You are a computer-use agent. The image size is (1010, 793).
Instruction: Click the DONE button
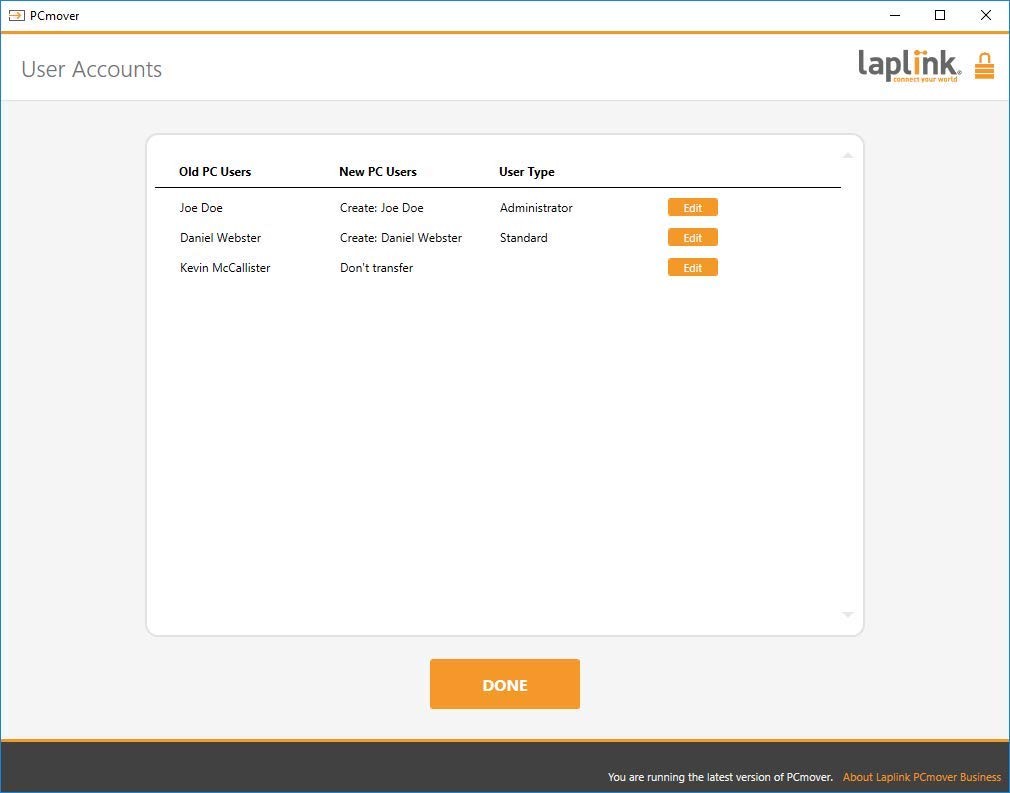tap(505, 684)
